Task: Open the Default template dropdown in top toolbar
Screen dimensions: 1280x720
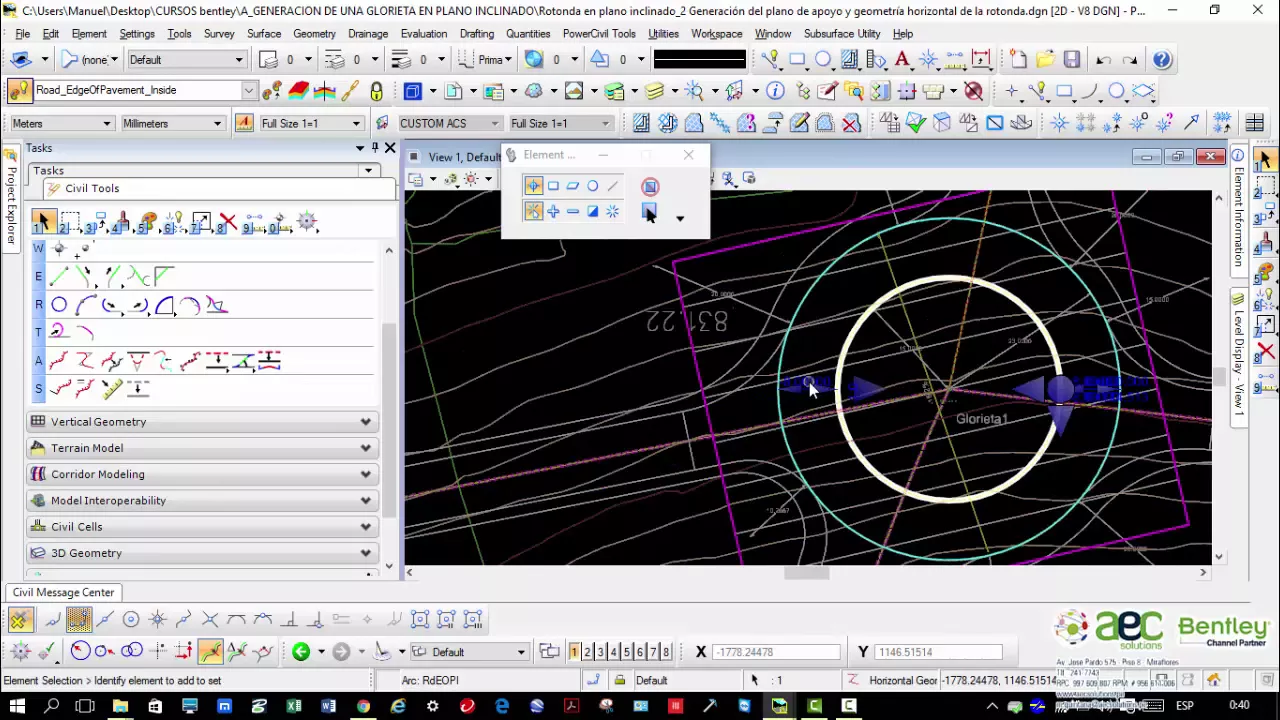Action: pos(186,60)
